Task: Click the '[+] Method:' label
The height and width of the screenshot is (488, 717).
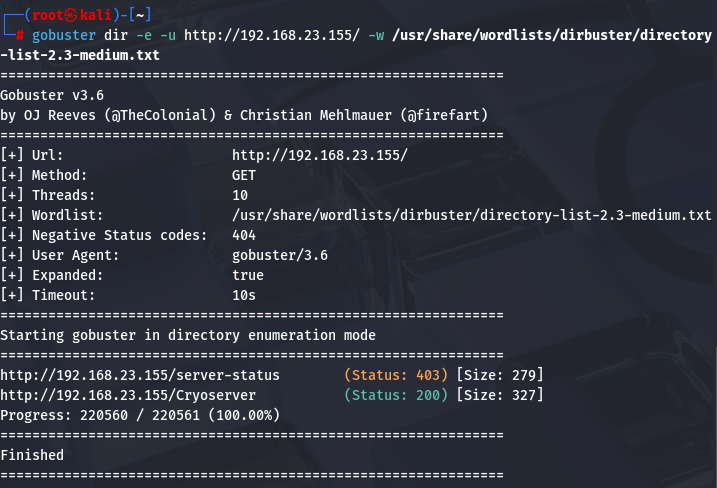Action: 43,175
